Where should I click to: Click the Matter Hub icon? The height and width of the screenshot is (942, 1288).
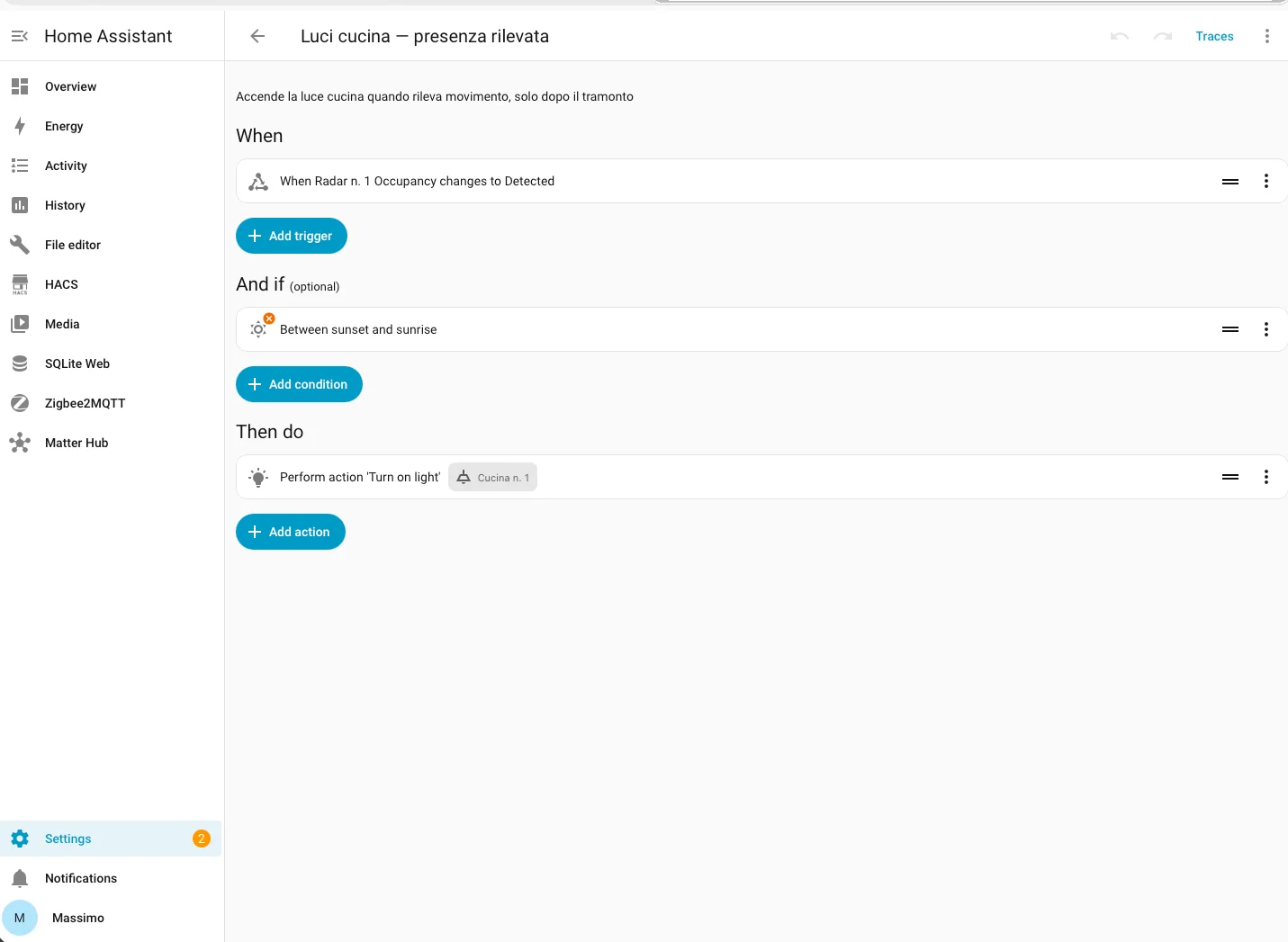[x=20, y=443]
